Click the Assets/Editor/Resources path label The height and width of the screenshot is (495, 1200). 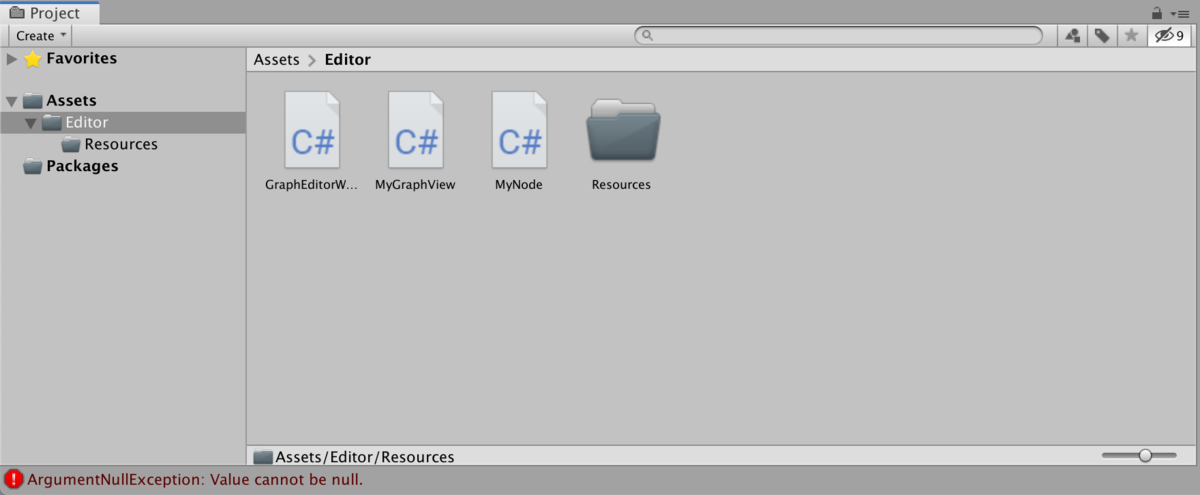pyautogui.click(x=365, y=457)
